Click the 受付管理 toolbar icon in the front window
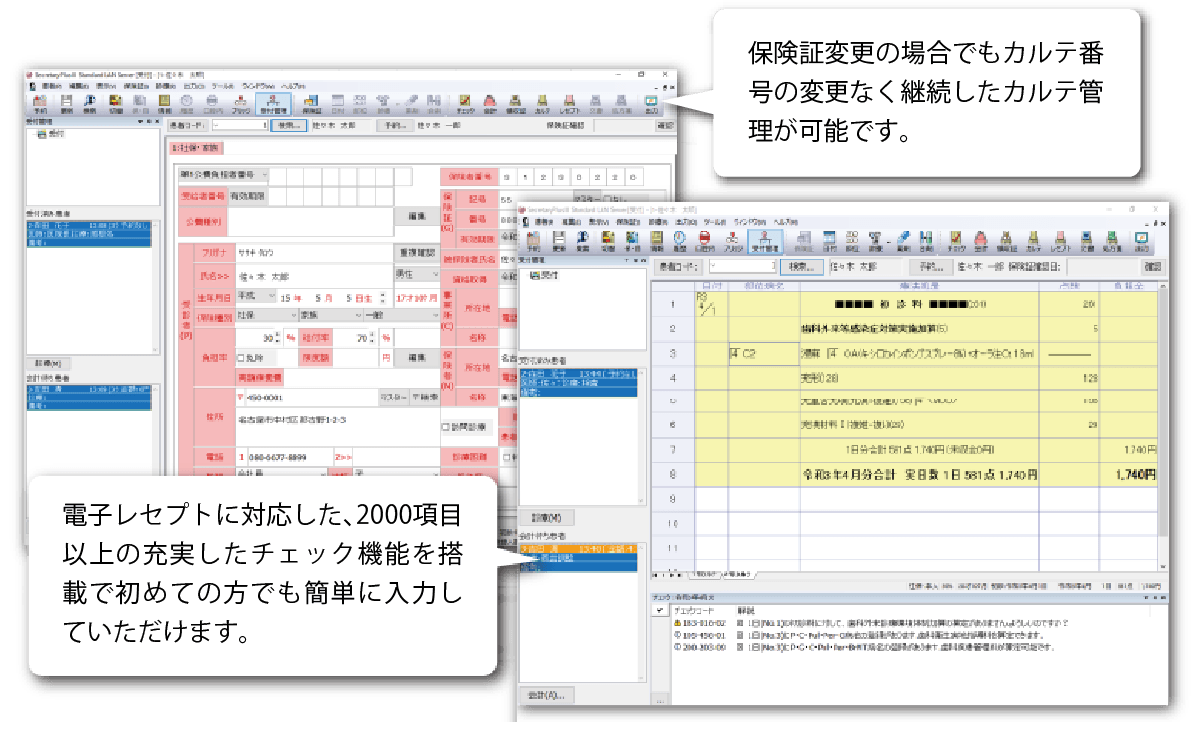 (x=766, y=243)
